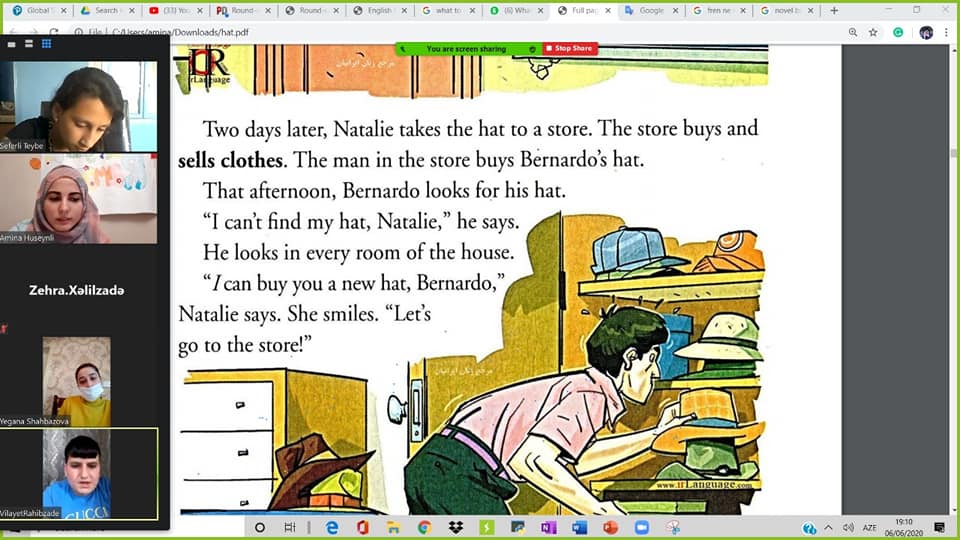The height and width of the screenshot is (540, 960).
Task: Open a new browser tab
Action: pyautogui.click(x=834, y=10)
